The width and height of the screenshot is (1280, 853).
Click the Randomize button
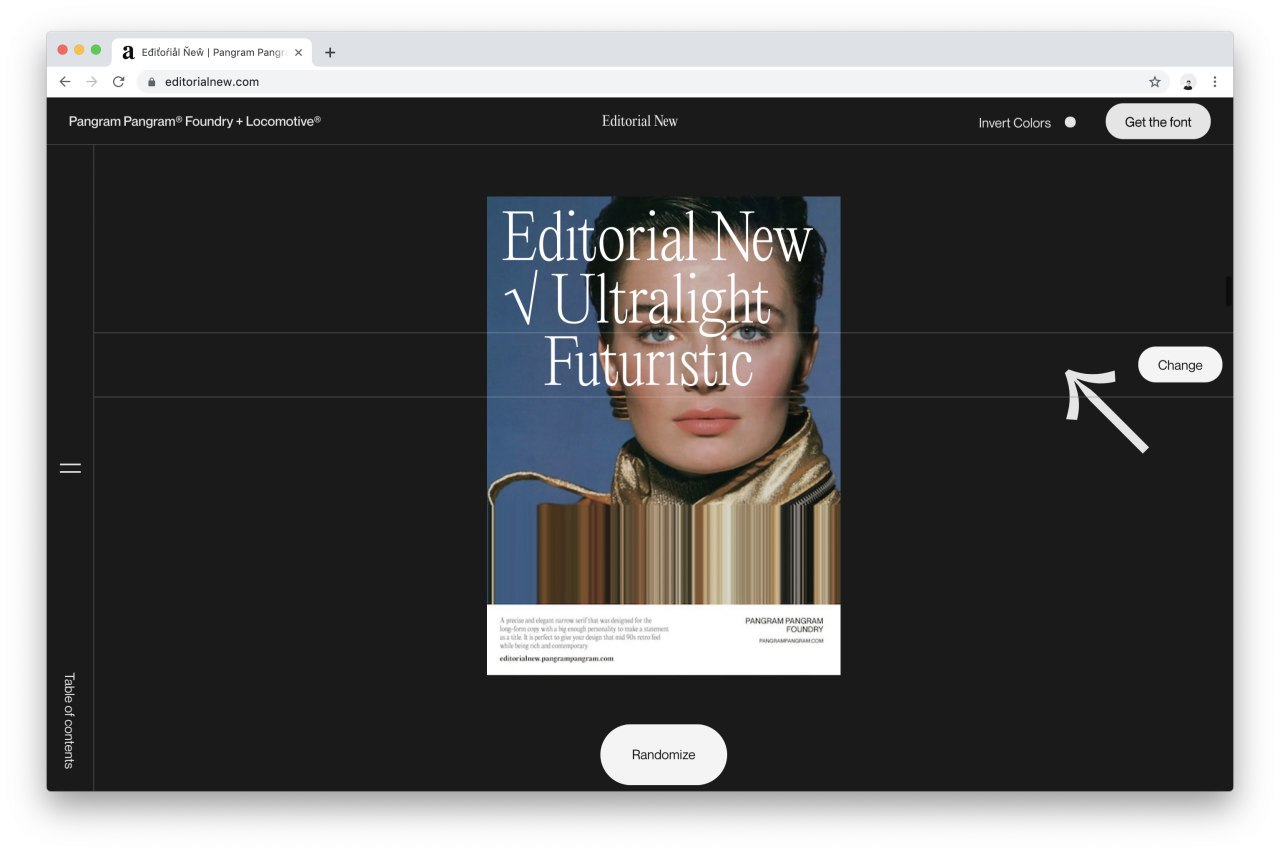[x=663, y=755]
